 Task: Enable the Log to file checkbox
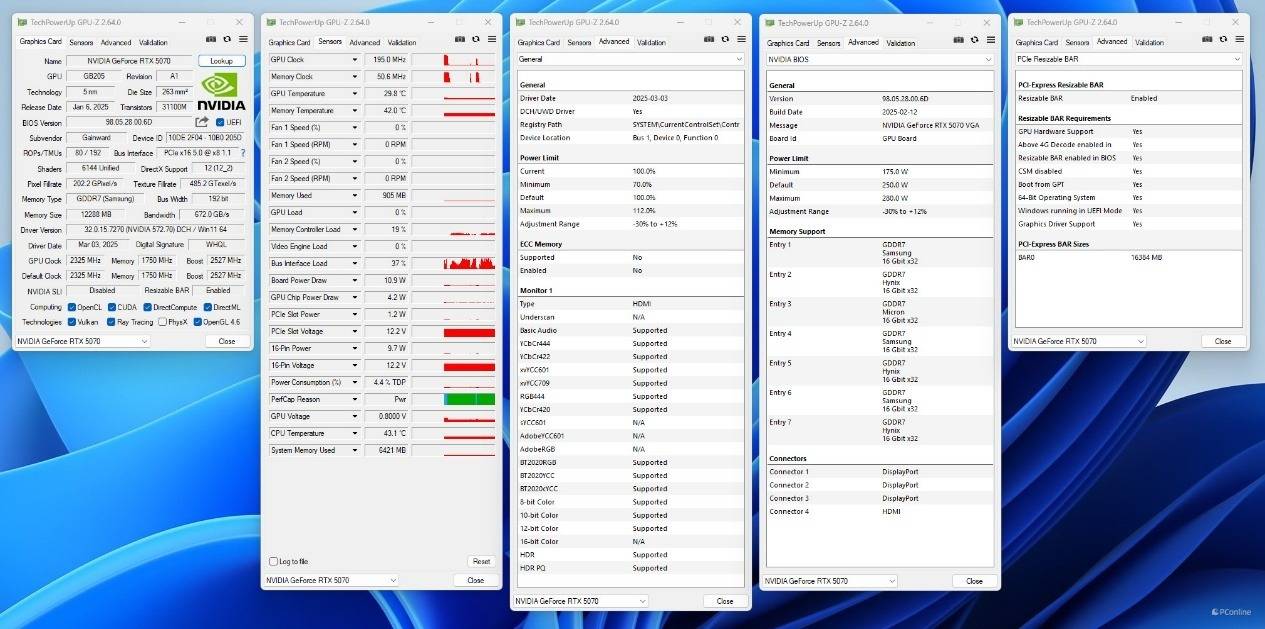pos(275,561)
